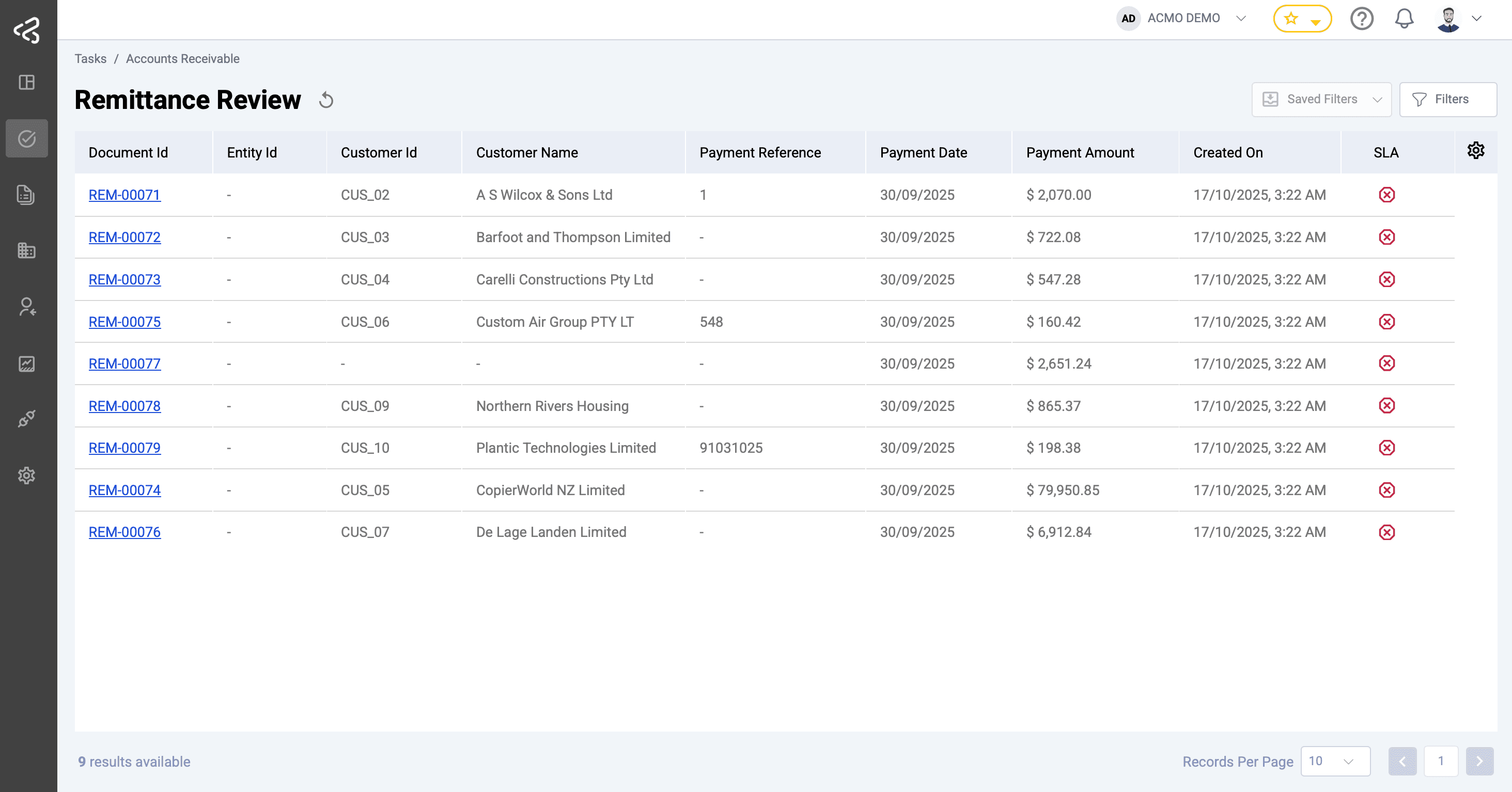Expand the user profile chevron
This screenshot has height=792, width=1512.
[1478, 18]
